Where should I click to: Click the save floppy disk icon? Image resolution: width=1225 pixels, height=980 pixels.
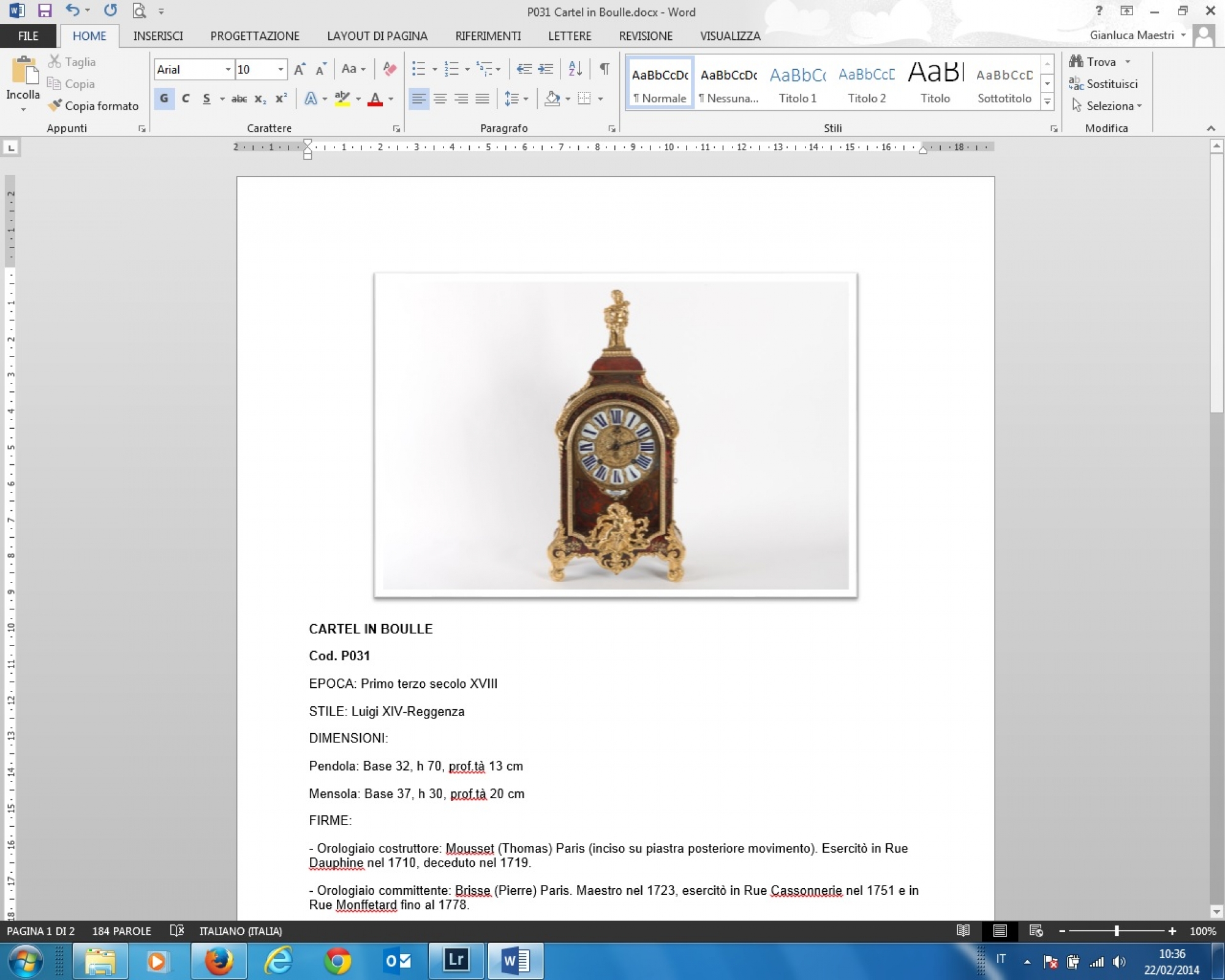click(44, 11)
